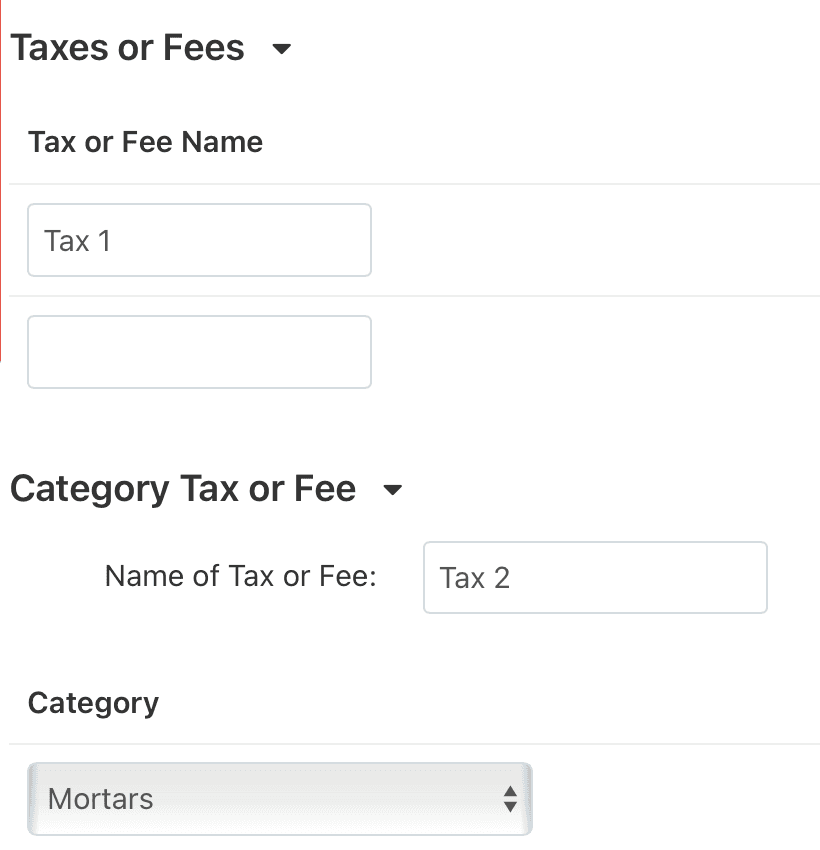The height and width of the screenshot is (850, 820).
Task: Click the Mortars option text
Action: tap(100, 799)
